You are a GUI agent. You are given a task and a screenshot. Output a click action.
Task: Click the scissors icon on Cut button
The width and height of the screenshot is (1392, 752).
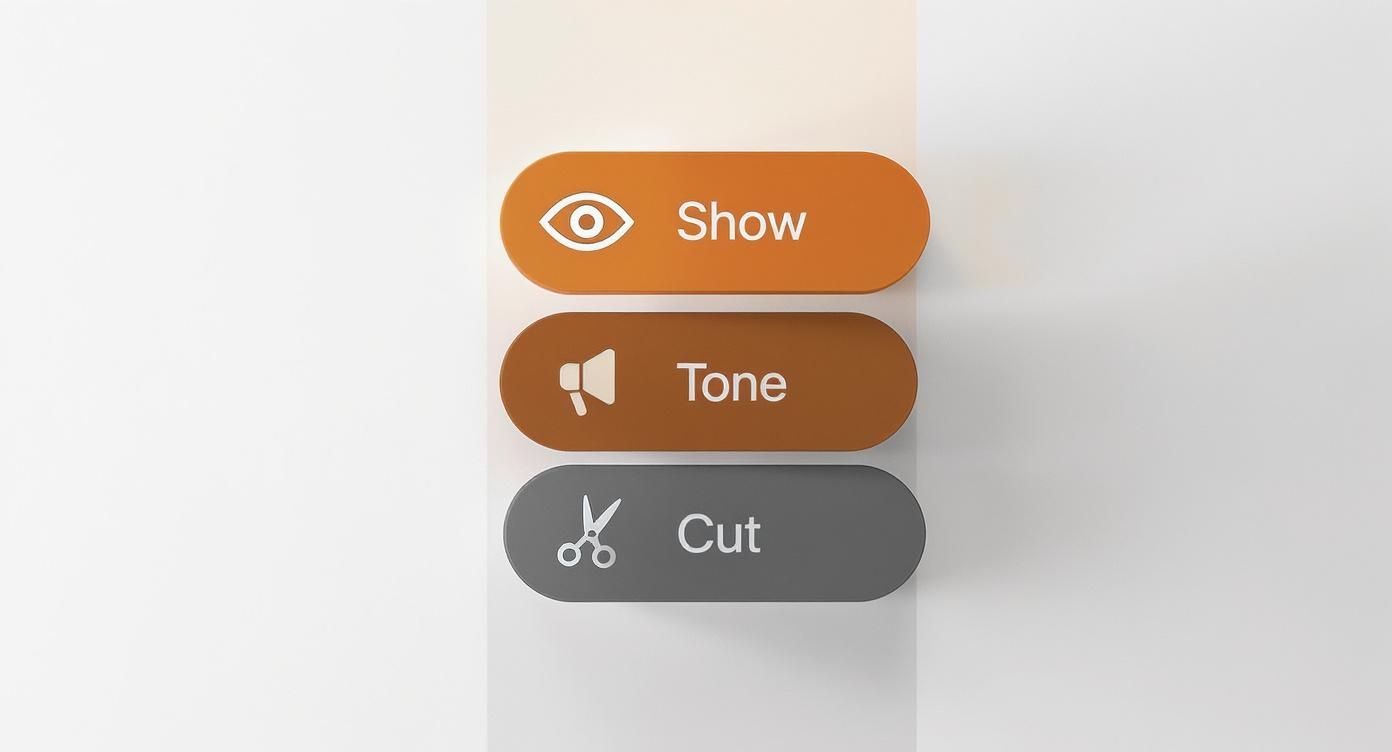[x=588, y=532]
